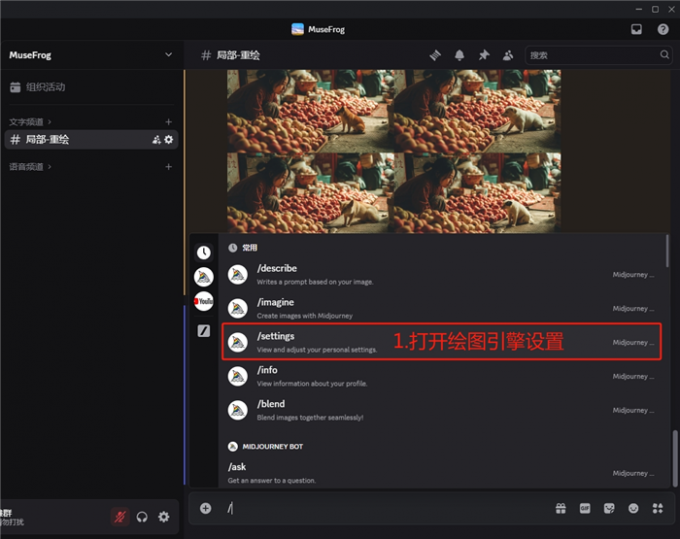Click the chat area scrollbar thumb
The width and height of the screenshot is (680, 539).
pyautogui.click(x=675, y=458)
